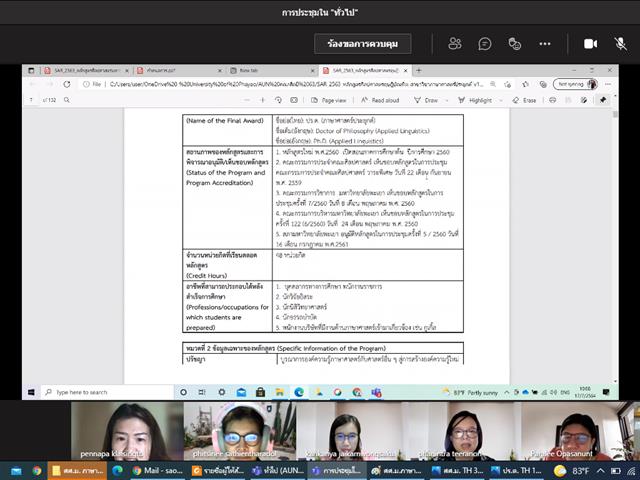Open Edge icon on shared taskbar

click(299, 392)
